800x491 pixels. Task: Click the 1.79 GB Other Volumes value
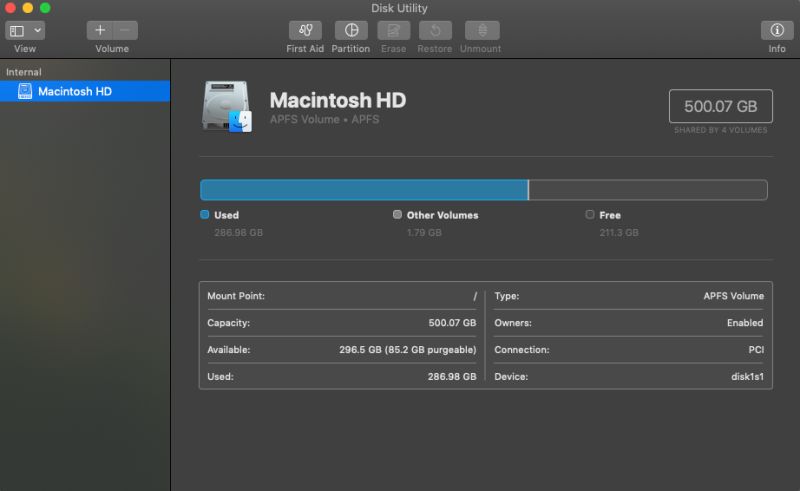click(x=424, y=233)
